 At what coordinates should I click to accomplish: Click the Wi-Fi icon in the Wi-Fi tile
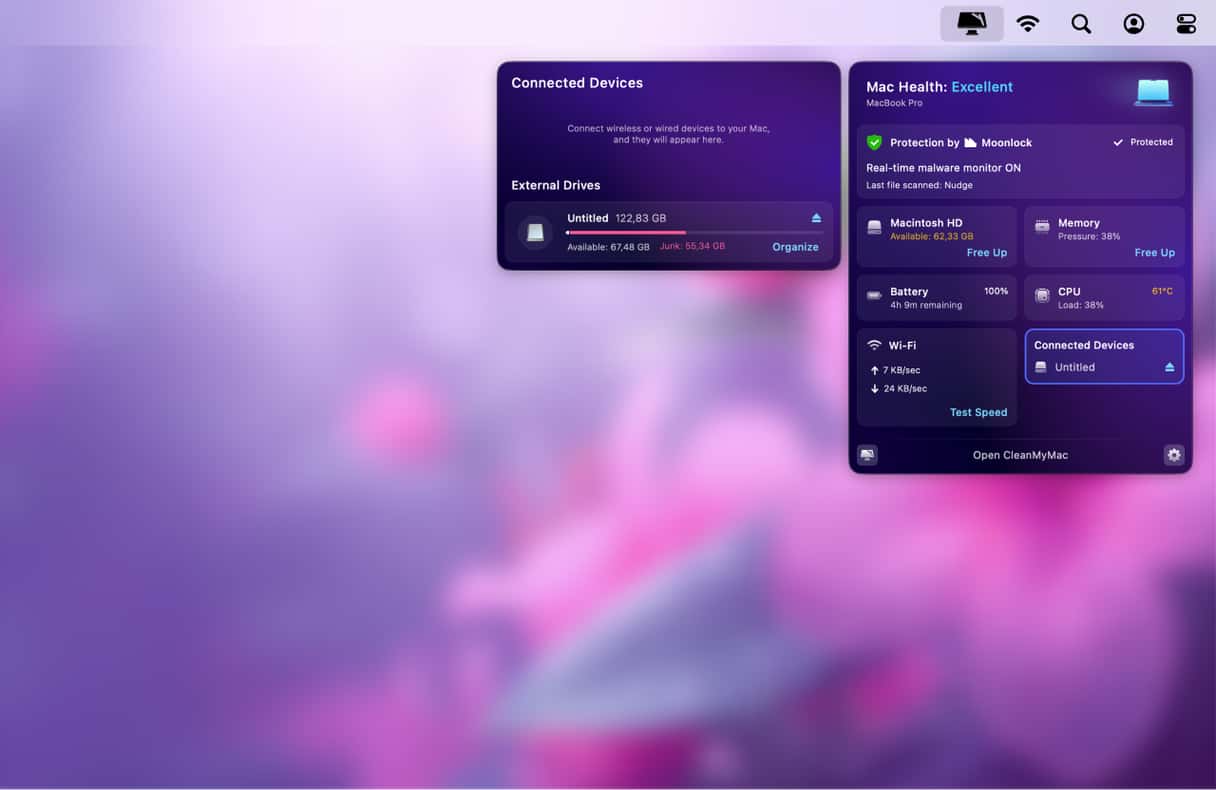(874, 345)
